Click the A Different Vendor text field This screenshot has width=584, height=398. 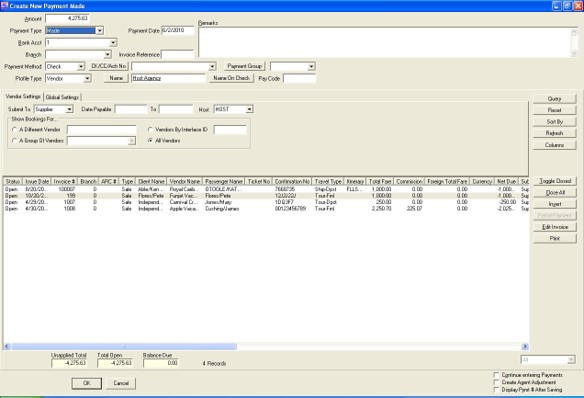pyautogui.click(x=102, y=130)
